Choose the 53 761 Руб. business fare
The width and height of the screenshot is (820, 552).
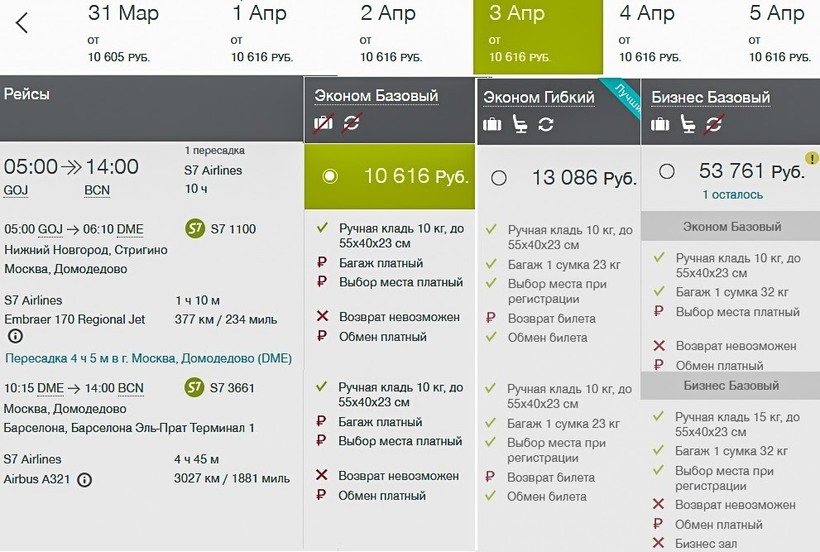(667, 172)
